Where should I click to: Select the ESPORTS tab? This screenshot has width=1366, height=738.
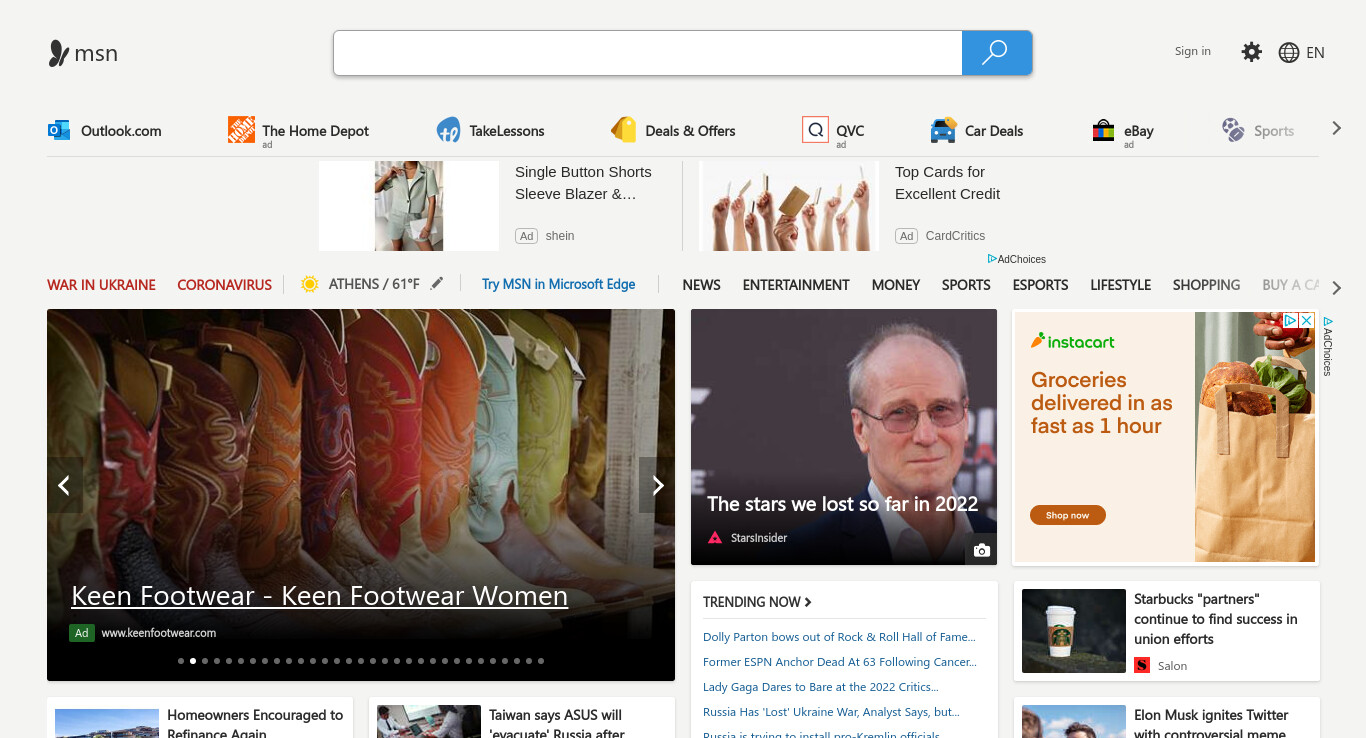pyautogui.click(x=1040, y=285)
